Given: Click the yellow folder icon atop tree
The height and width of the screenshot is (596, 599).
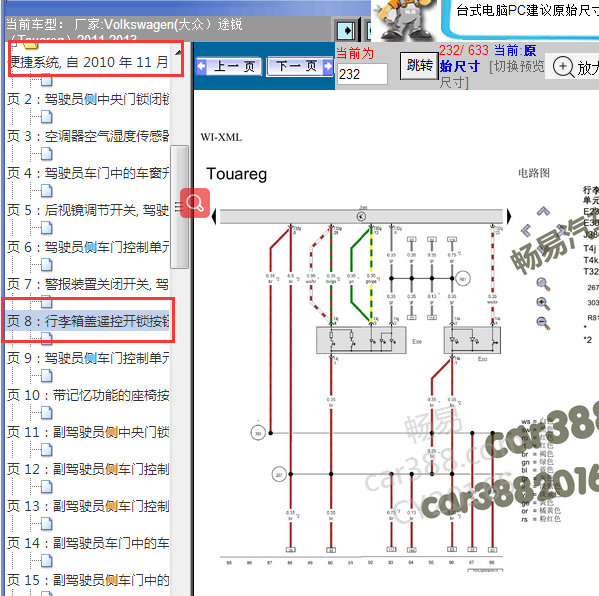Looking at the screenshot, I should point(31,45).
